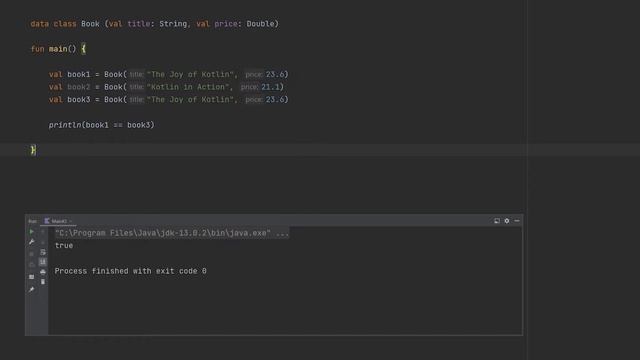Go up the stack trace arrow

[x=43, y=231]
